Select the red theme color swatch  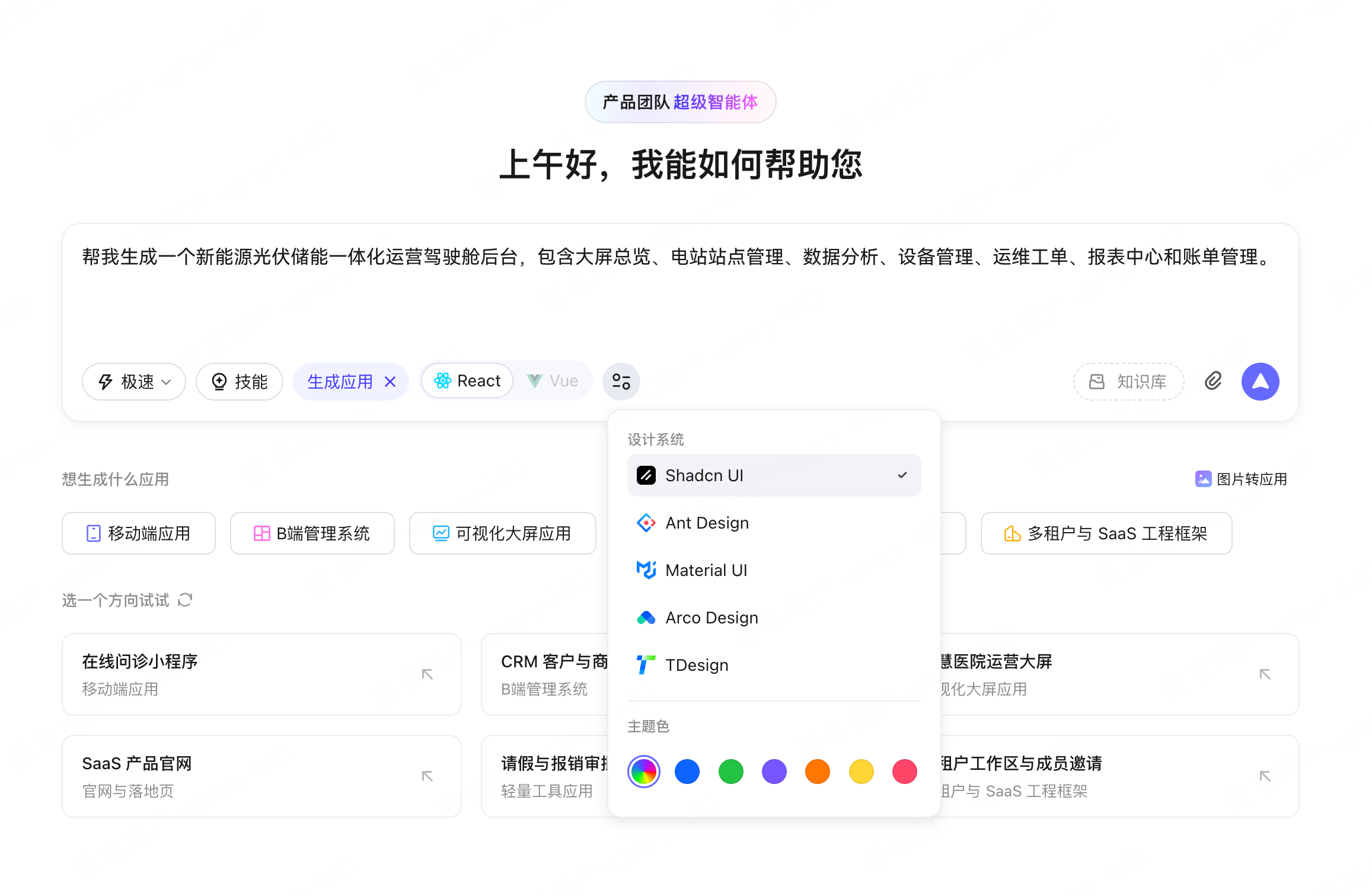click(905, 772)
